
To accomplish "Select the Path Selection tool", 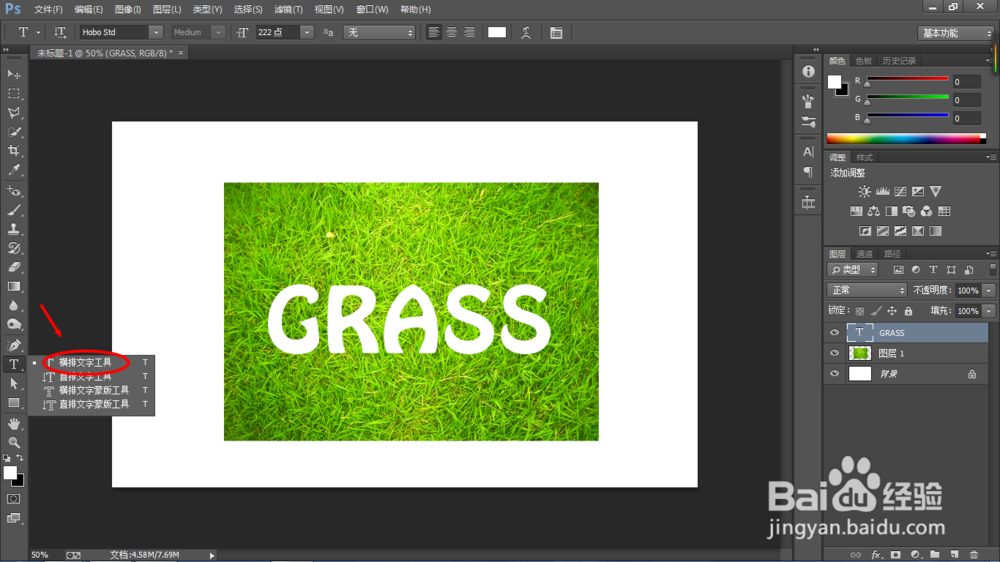I will click(x=13, y=383).
